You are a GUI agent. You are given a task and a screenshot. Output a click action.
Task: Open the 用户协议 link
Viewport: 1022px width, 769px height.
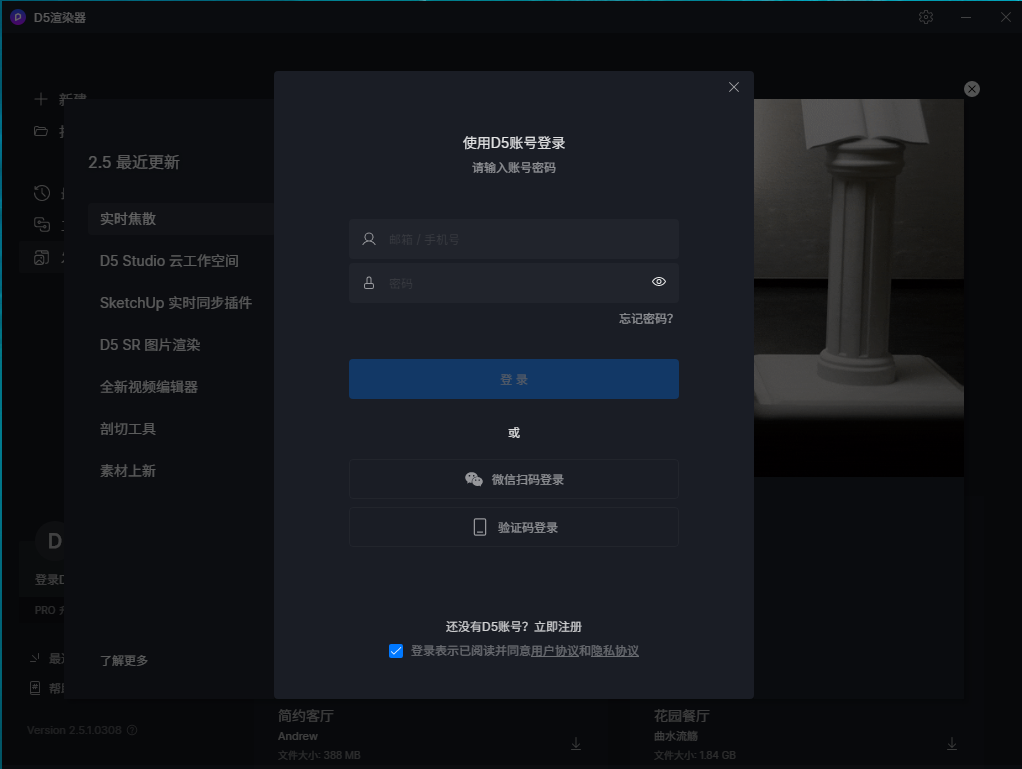(555, 651)
